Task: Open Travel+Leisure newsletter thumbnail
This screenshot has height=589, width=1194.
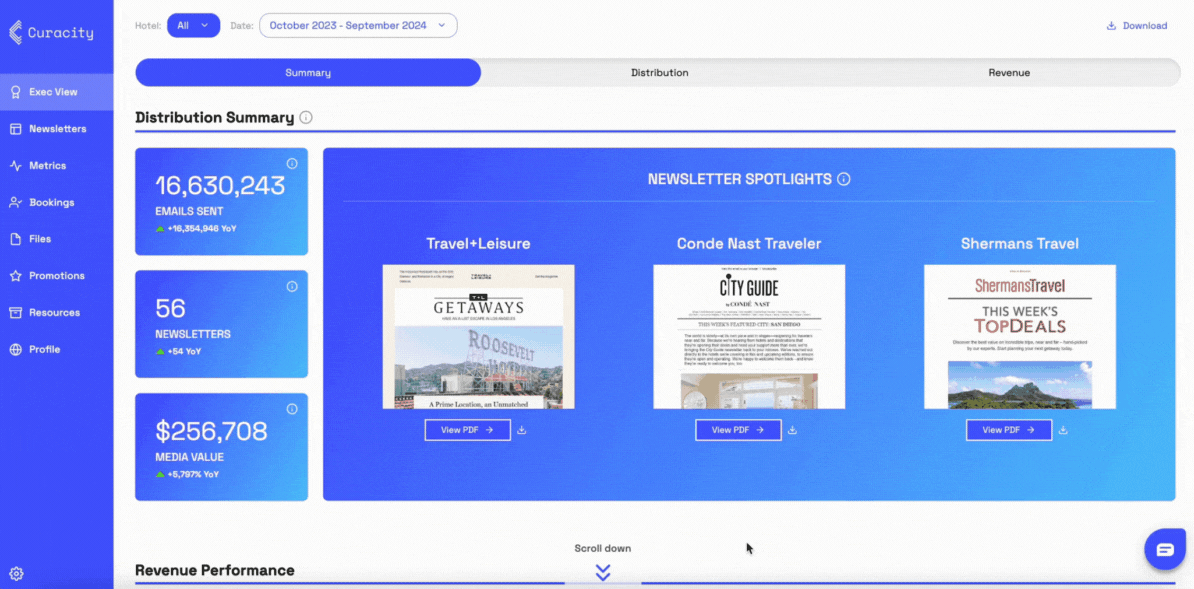Action: coord(478,336)
